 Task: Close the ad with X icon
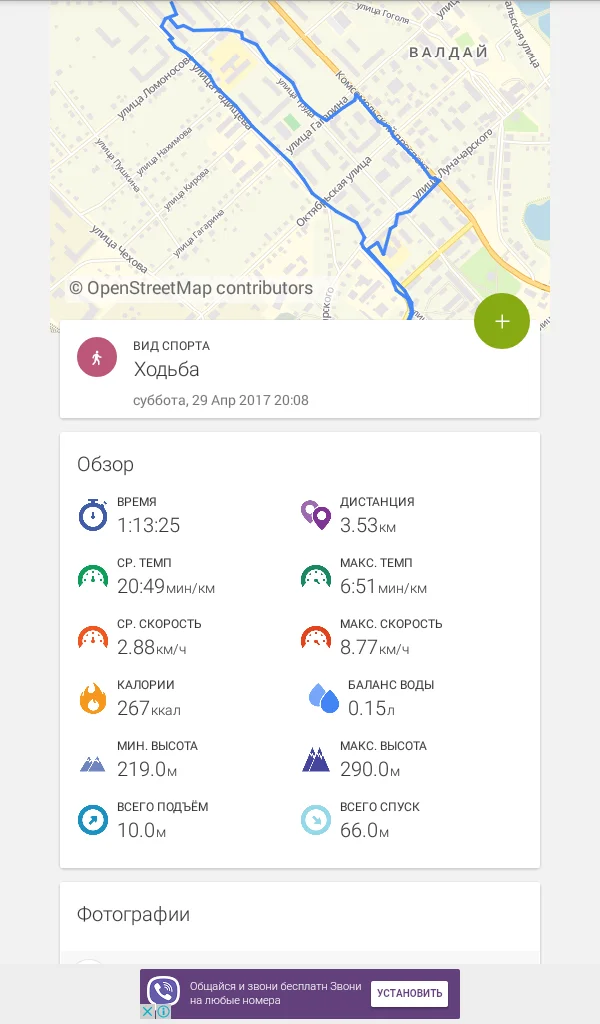[148, 1012]
